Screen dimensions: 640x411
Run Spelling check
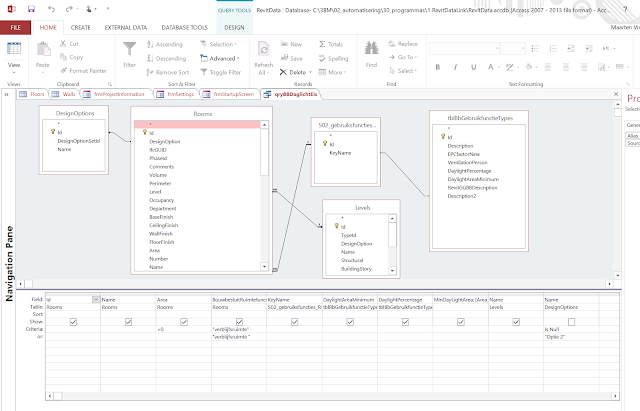click(333, 58)
